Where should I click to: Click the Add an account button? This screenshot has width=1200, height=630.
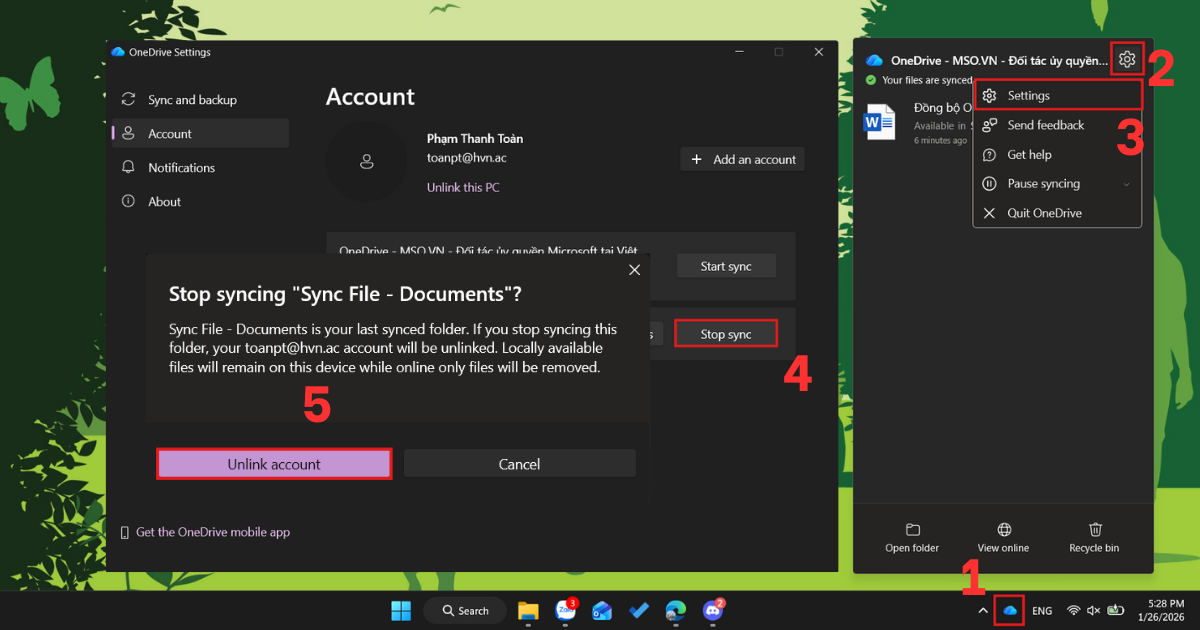coord(742,158)
